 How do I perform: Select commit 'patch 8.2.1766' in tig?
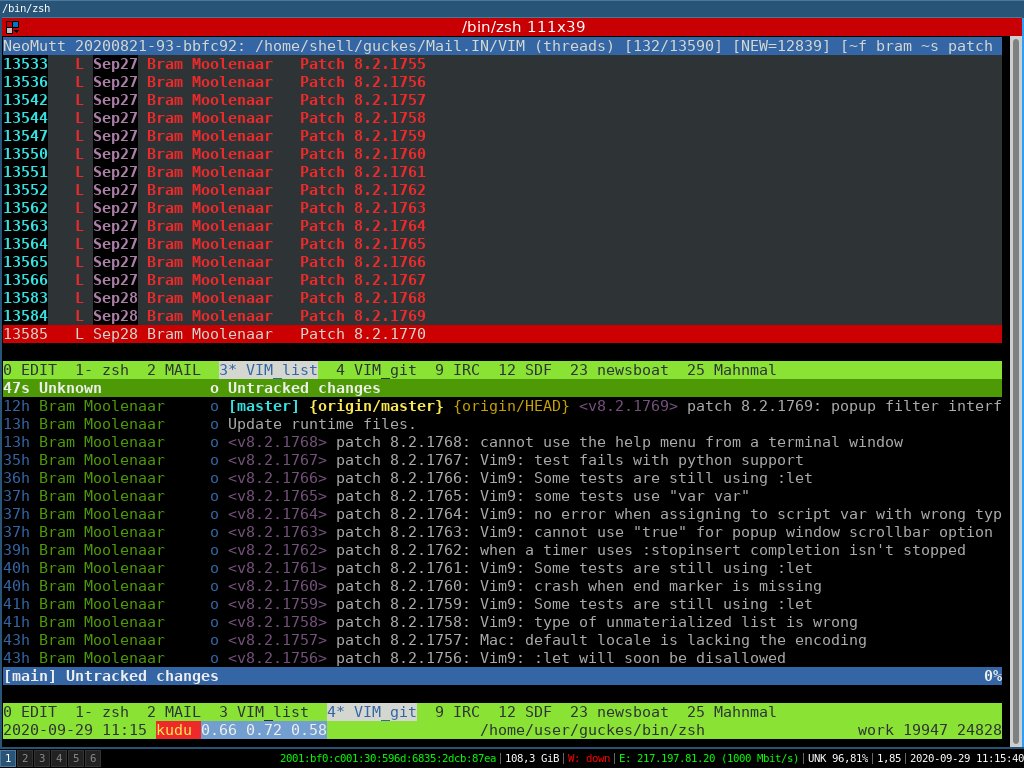point(502,478)
